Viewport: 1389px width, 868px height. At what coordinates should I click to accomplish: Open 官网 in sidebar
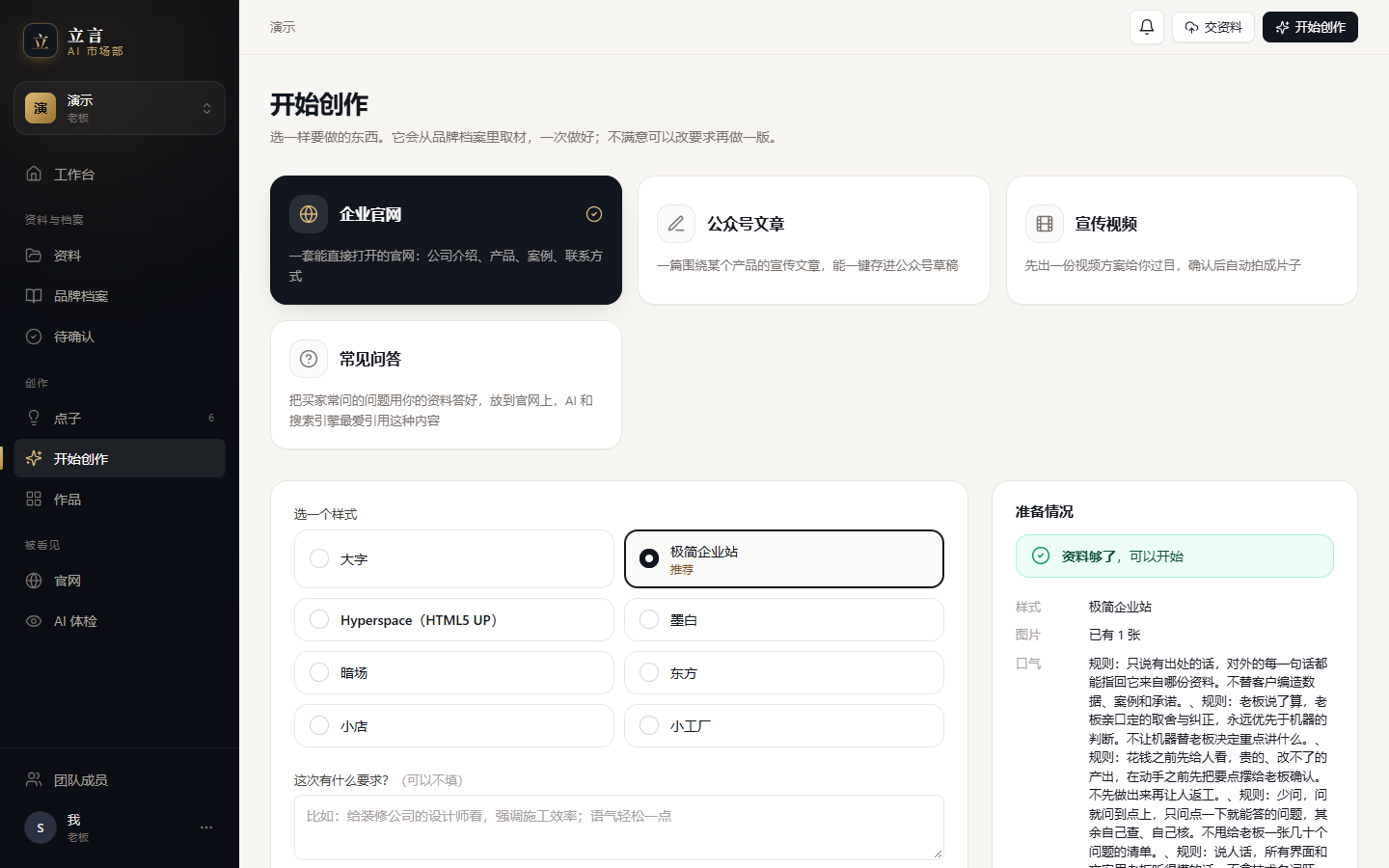click(x=120, y=581)
